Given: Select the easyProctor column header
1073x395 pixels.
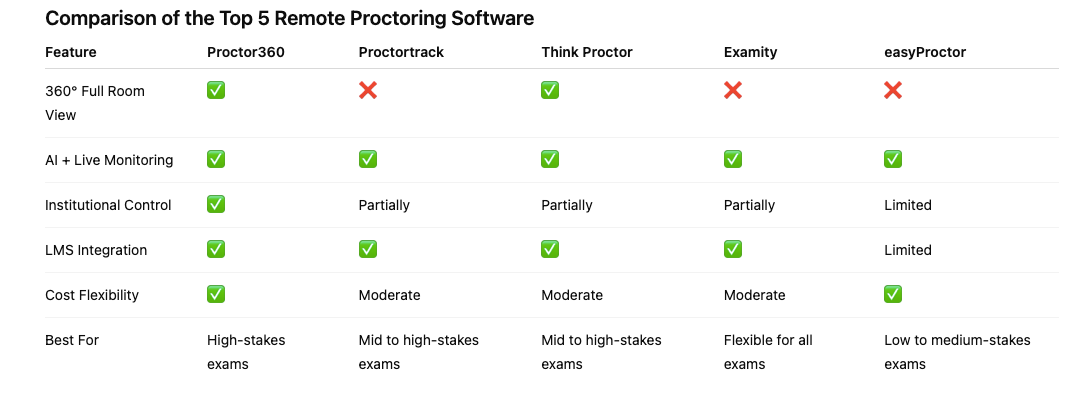Looking at the screenshot, I should 925,53.
